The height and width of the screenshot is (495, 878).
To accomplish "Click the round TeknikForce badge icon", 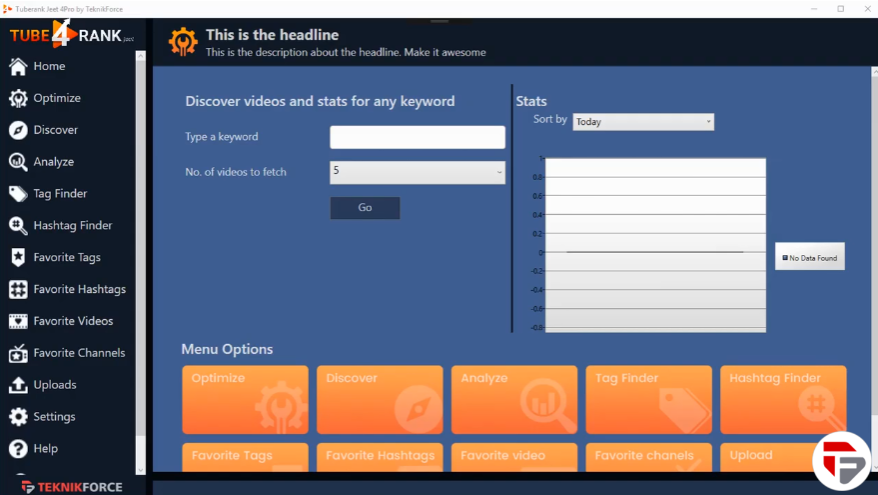I will click(x=842, y=461).
